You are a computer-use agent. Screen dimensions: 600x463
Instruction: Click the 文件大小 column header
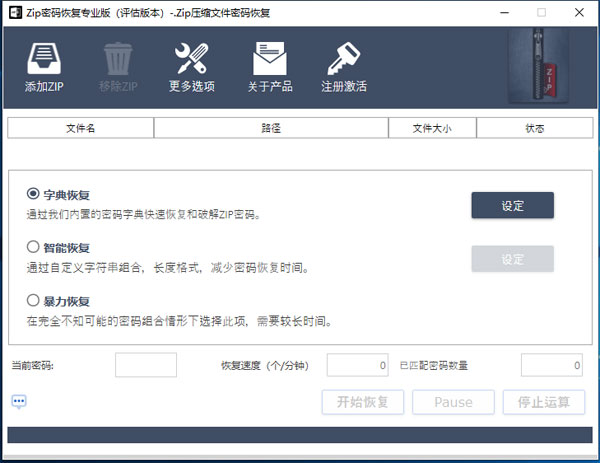432,128
